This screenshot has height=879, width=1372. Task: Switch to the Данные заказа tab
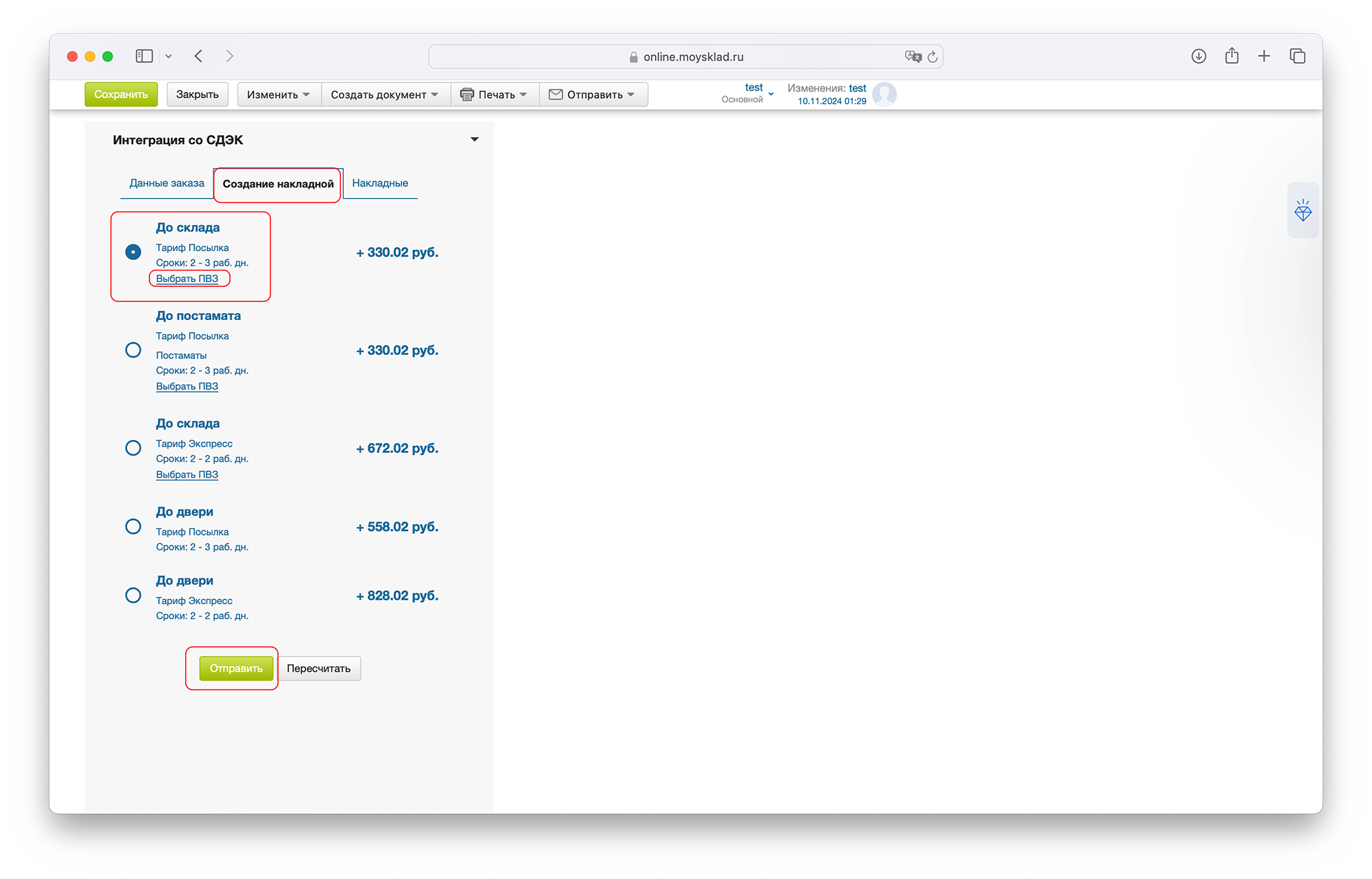[x=167, y=183]
